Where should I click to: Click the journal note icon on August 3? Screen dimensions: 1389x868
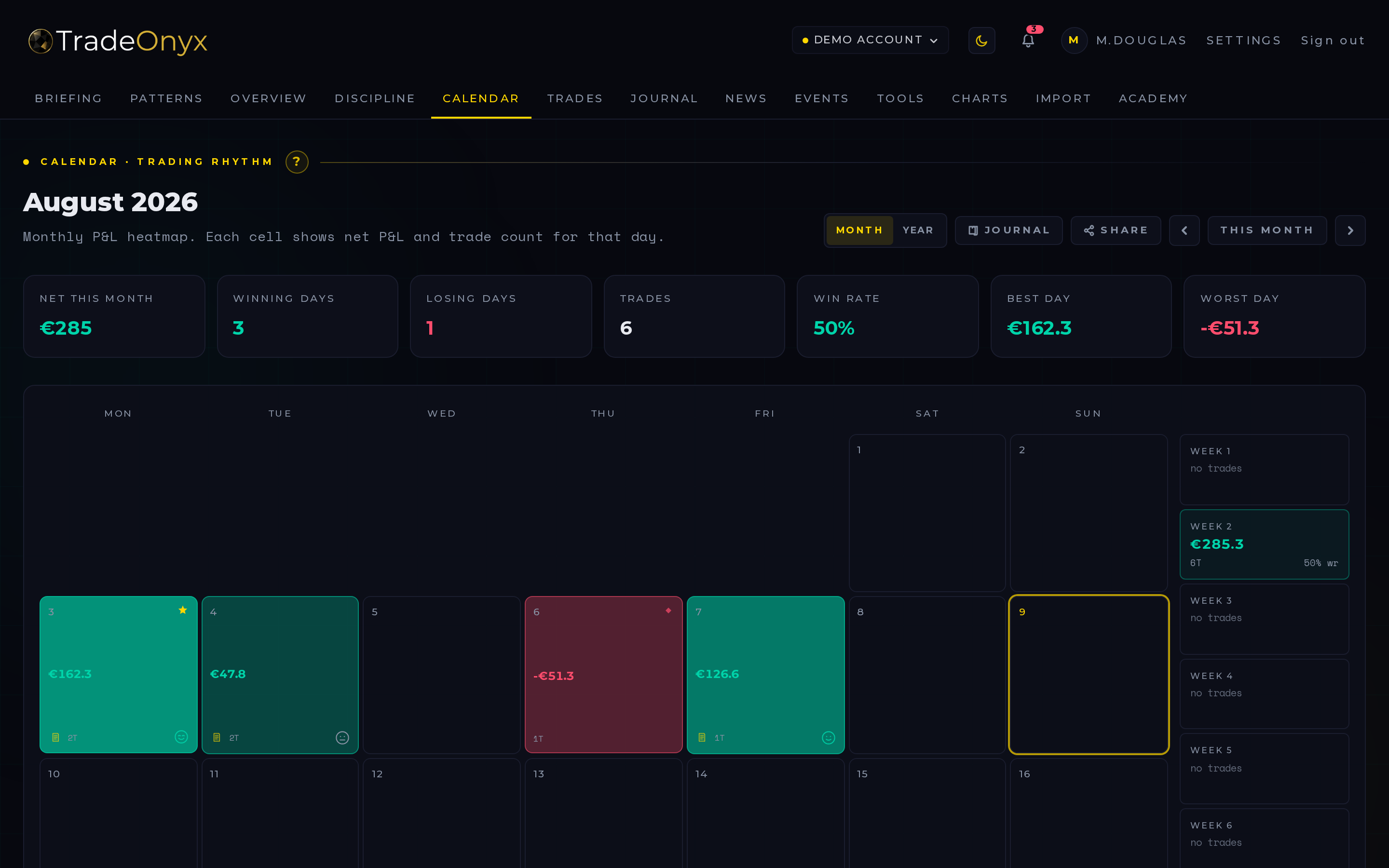pyautogui.click(x=55, y=737)
